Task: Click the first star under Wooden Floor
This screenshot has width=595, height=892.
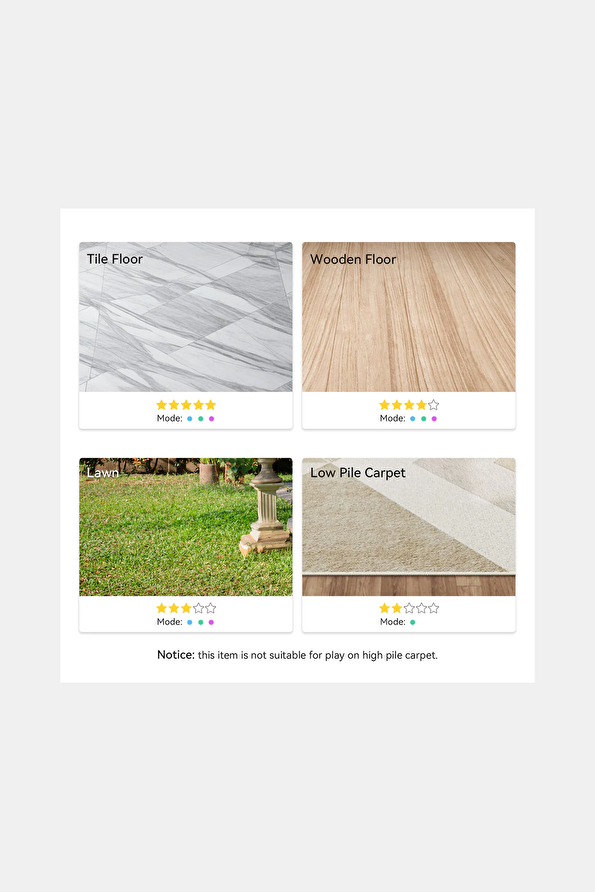Action: [385, 404]
